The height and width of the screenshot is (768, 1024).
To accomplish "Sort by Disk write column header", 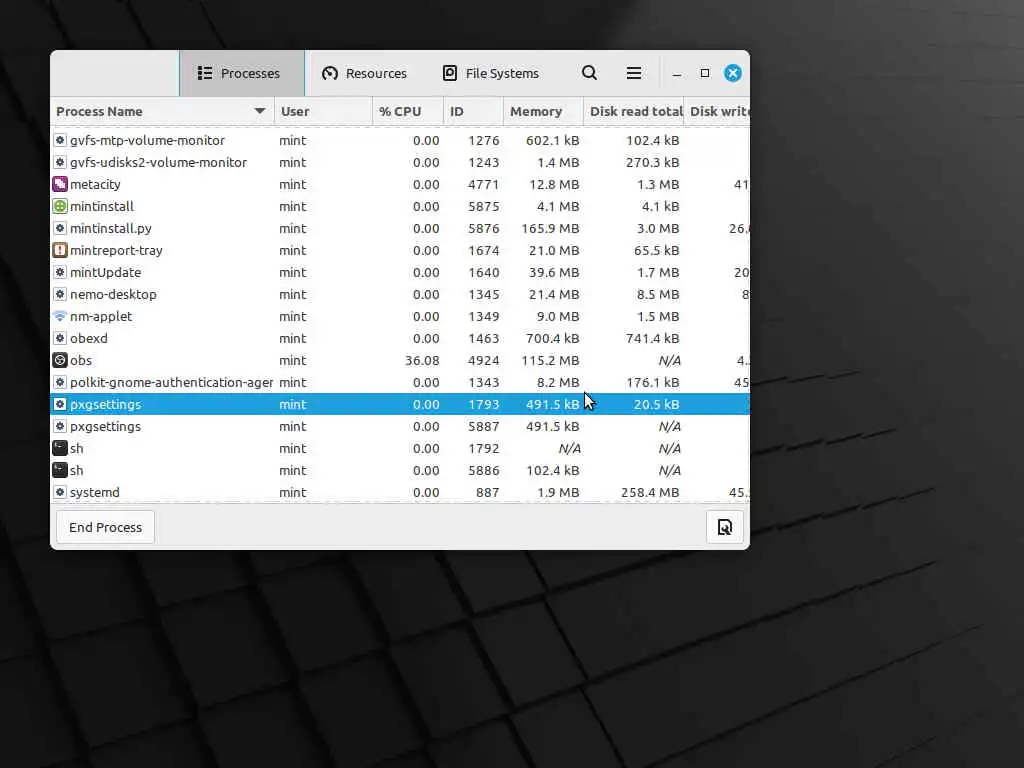I will pyautogui.click(x=717, y=111).
